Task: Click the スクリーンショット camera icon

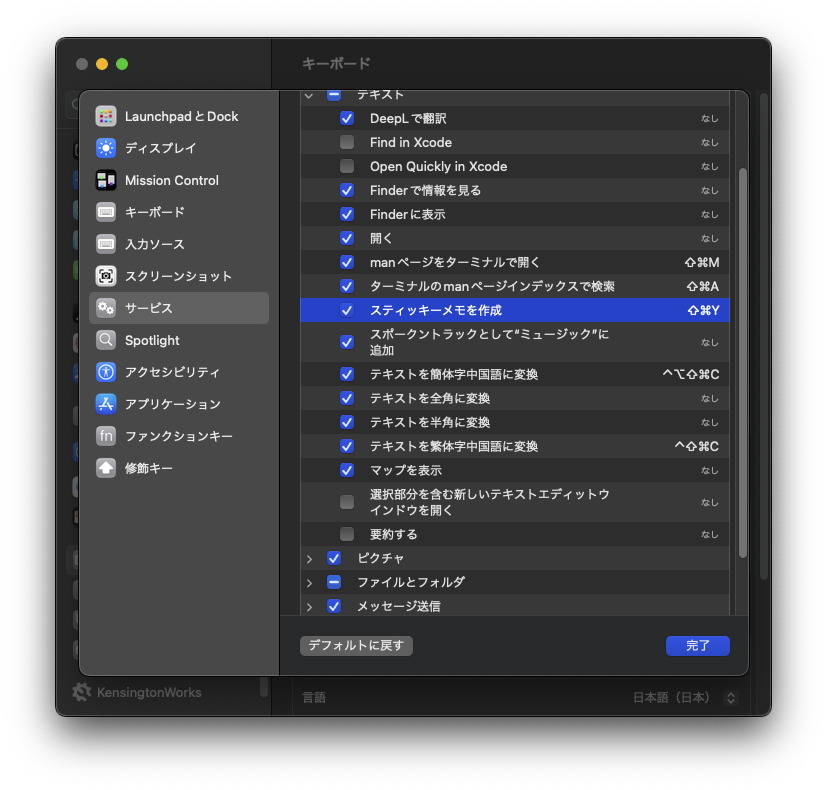Action: click(x=106, y=276)
